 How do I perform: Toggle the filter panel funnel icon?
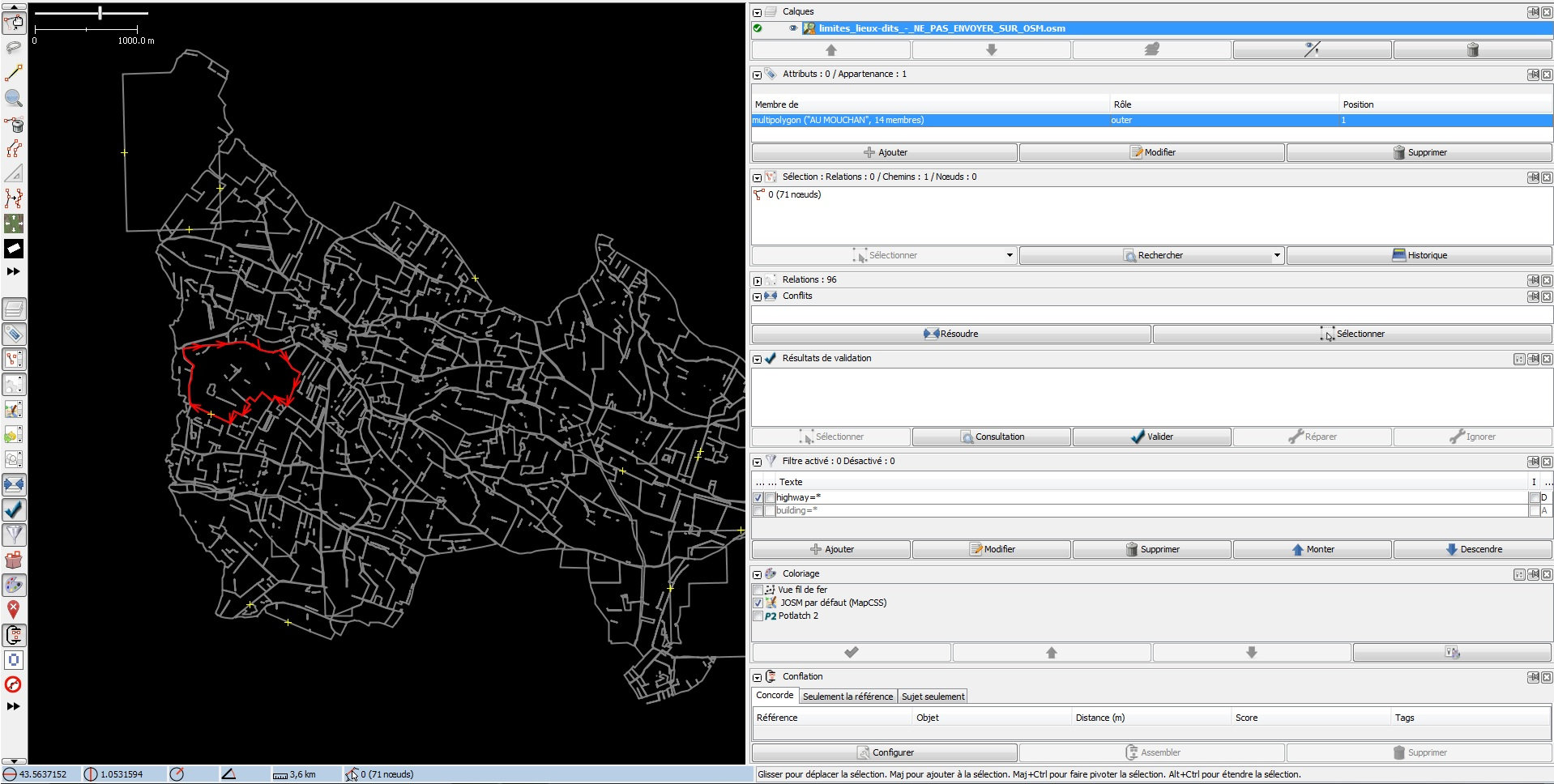(14, 535)
